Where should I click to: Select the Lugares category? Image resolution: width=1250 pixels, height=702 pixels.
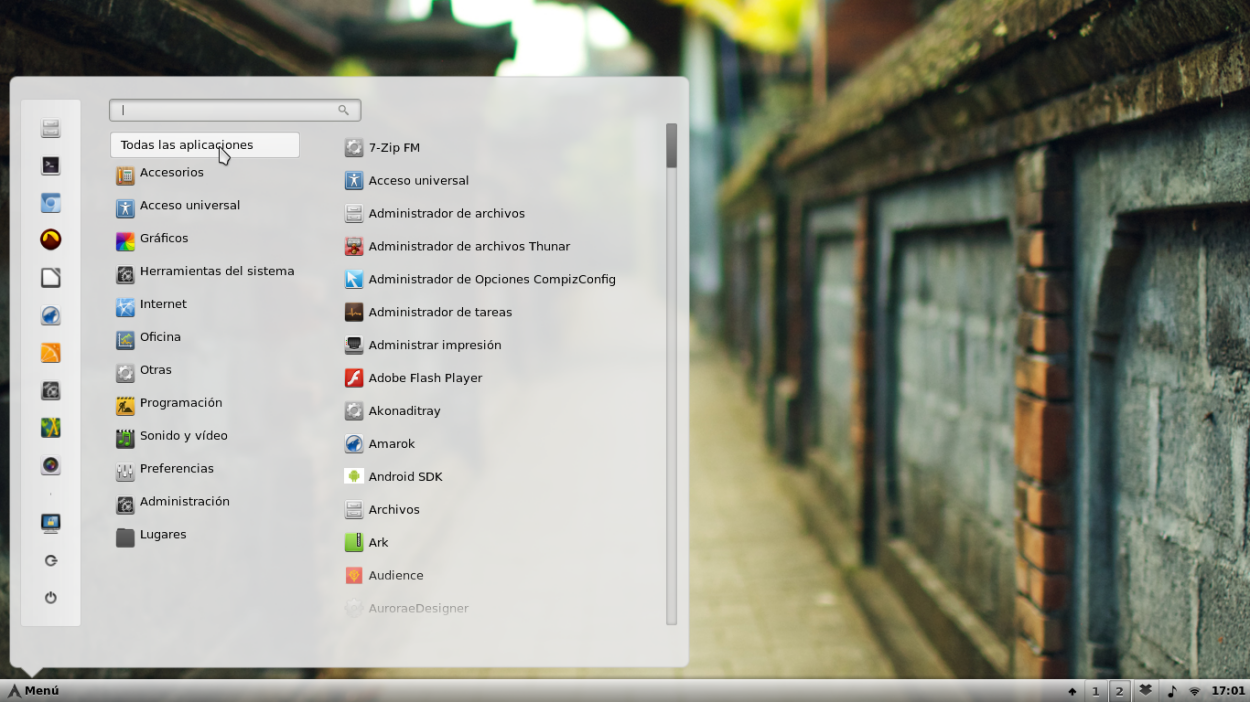pyautogui.click(x=151, y=535)
